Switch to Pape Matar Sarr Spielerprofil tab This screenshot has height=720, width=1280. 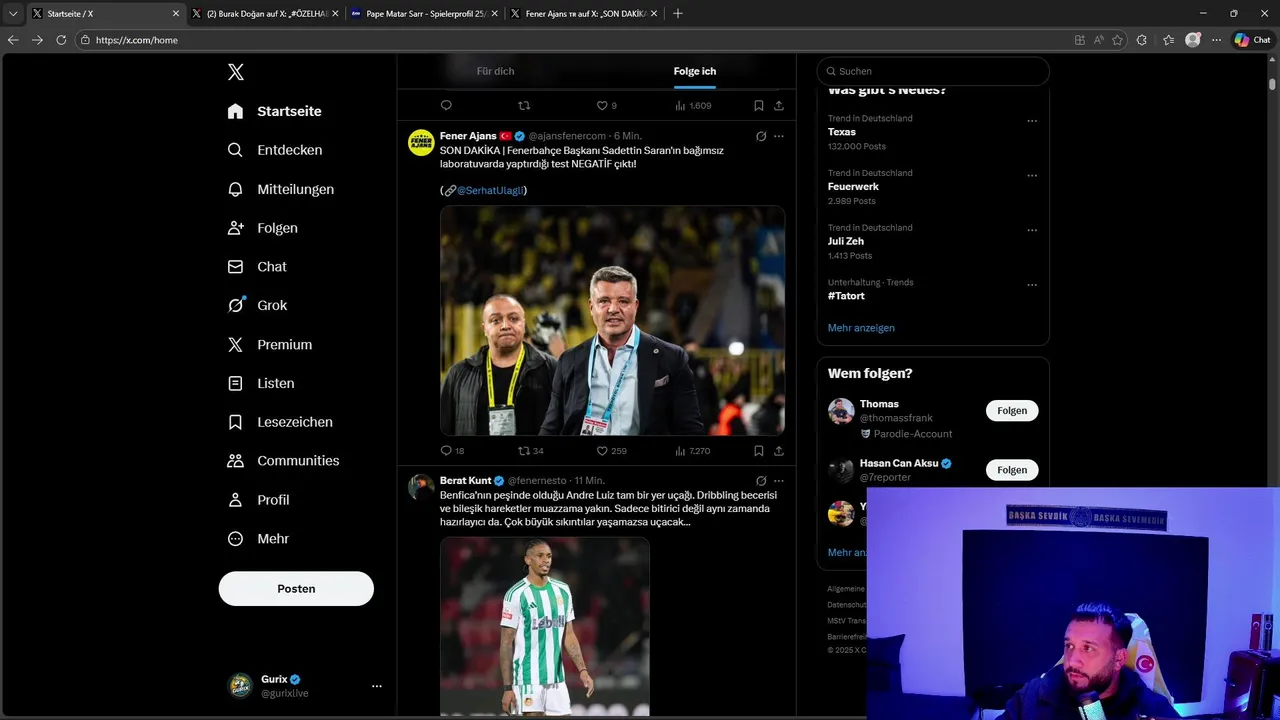[424, 14]
